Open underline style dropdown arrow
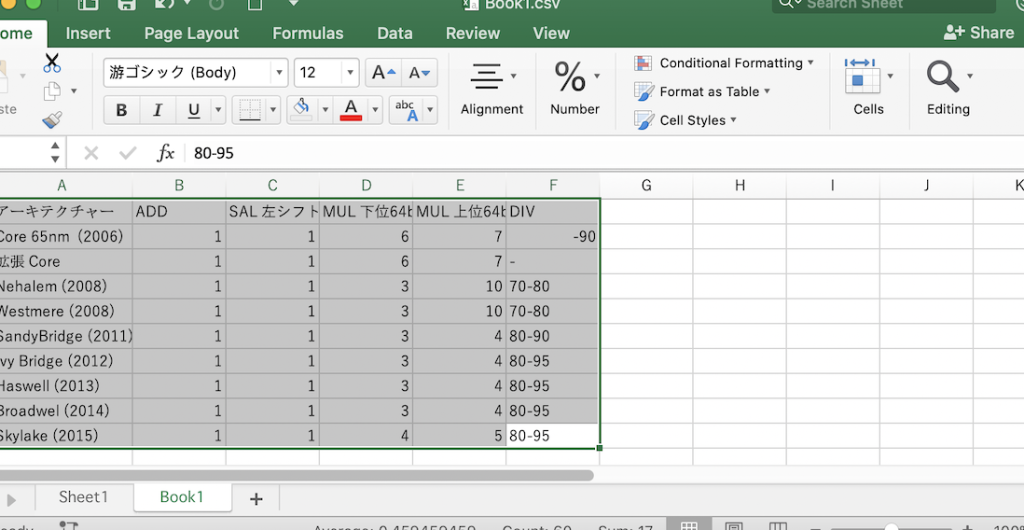This screenshot has height=530, width=1024. (219, 110)
